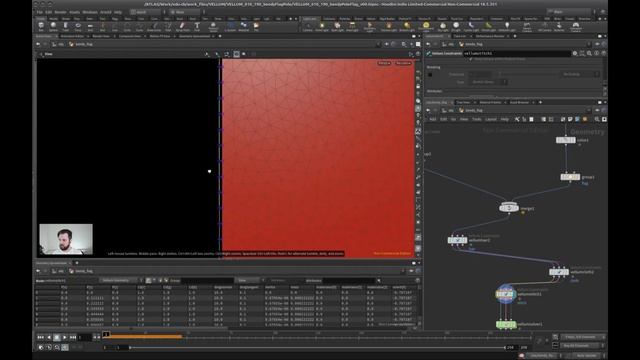Viewport: 640px width, 360px height.
Task: Add a Point Light from the shelf
Action: 322,27
